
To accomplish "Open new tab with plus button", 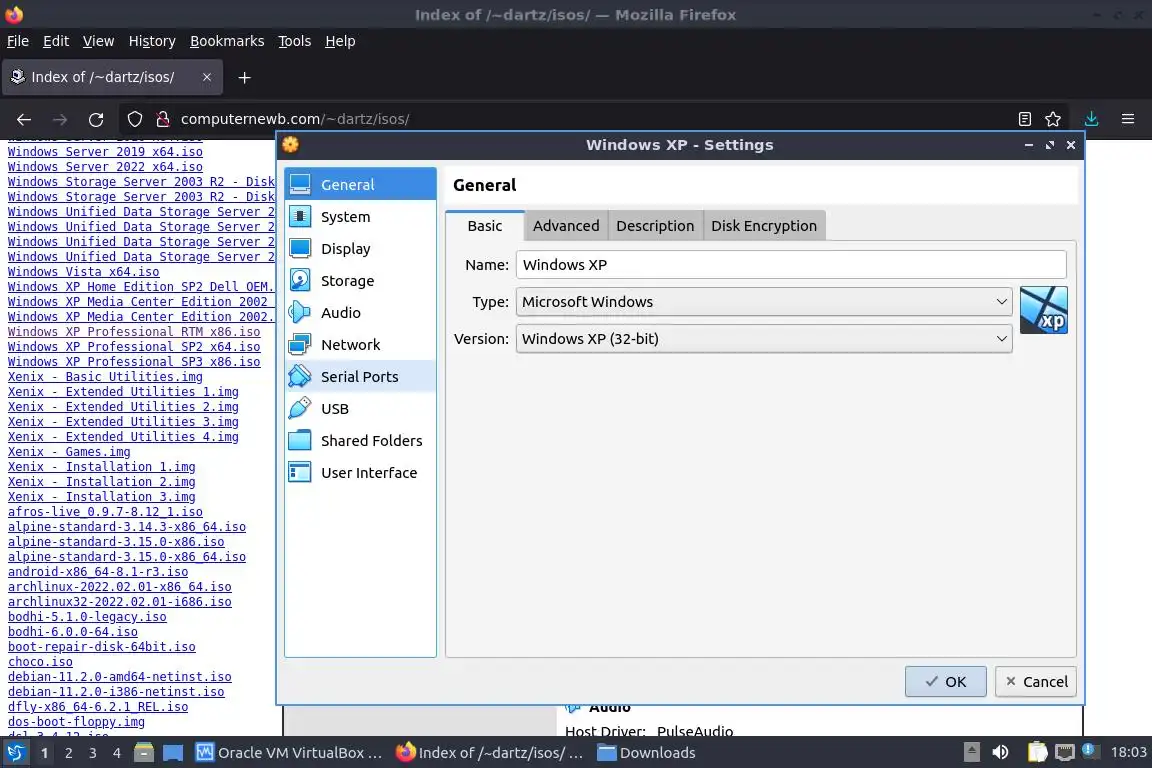I will pos(245,77).
